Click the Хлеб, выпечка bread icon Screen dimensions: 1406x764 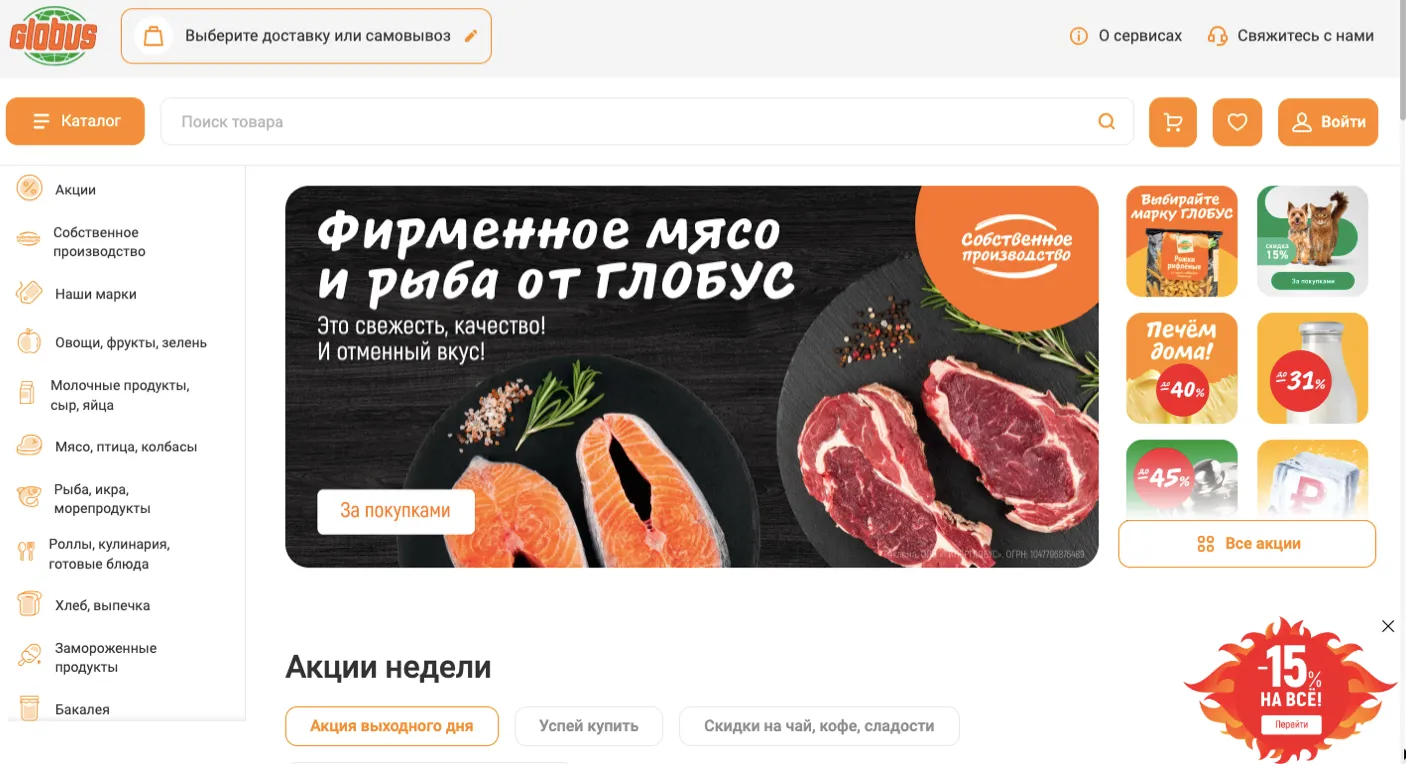(x=29, y=604)
